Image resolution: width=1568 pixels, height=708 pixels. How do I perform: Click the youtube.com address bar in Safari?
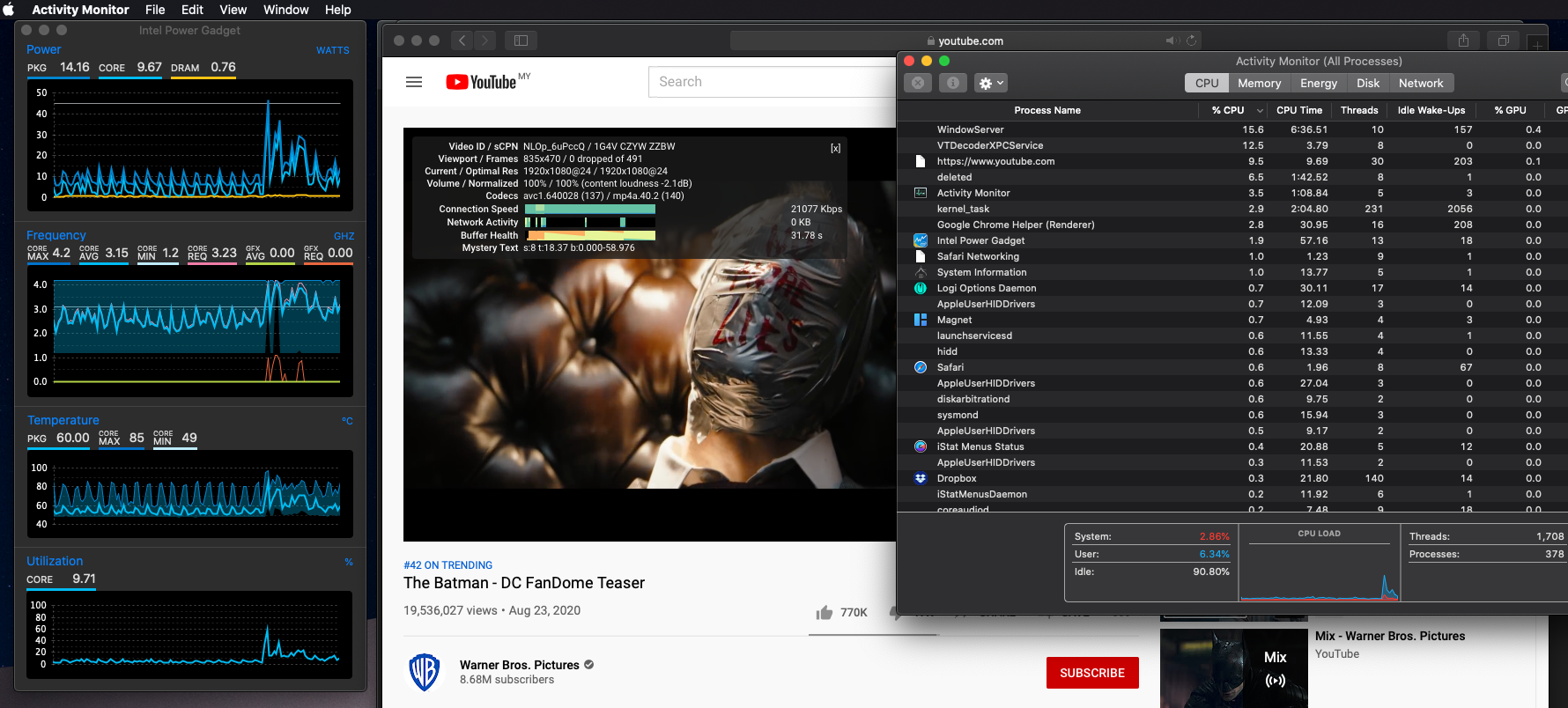tap(965, 41)
